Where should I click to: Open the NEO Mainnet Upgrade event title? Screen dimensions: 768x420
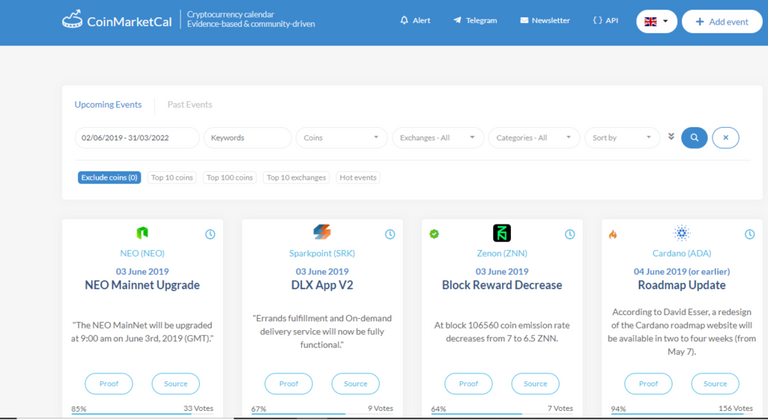coord(142,285)
